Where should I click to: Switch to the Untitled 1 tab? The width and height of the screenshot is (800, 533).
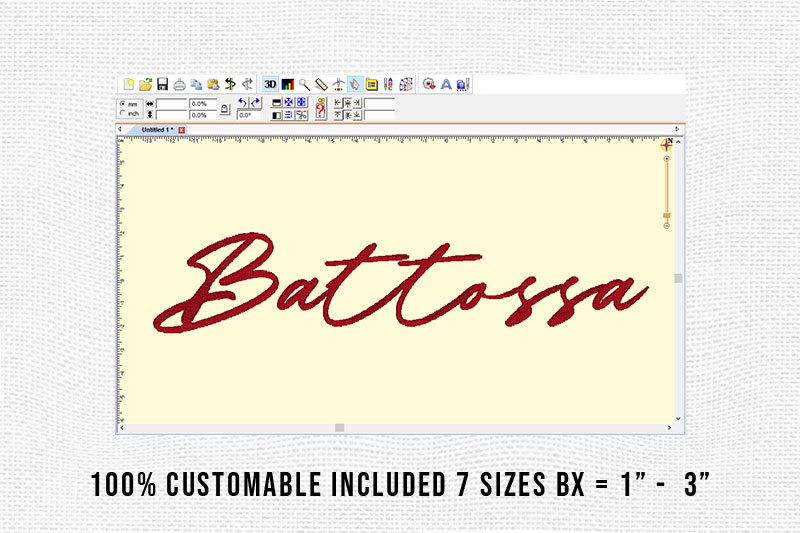[x=157, y=130]
